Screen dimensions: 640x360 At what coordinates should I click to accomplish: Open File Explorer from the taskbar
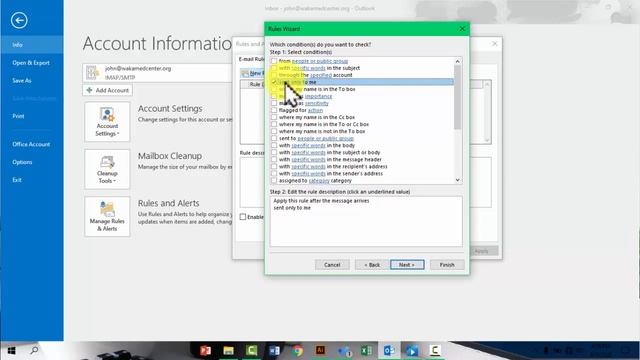coord(229,351)
